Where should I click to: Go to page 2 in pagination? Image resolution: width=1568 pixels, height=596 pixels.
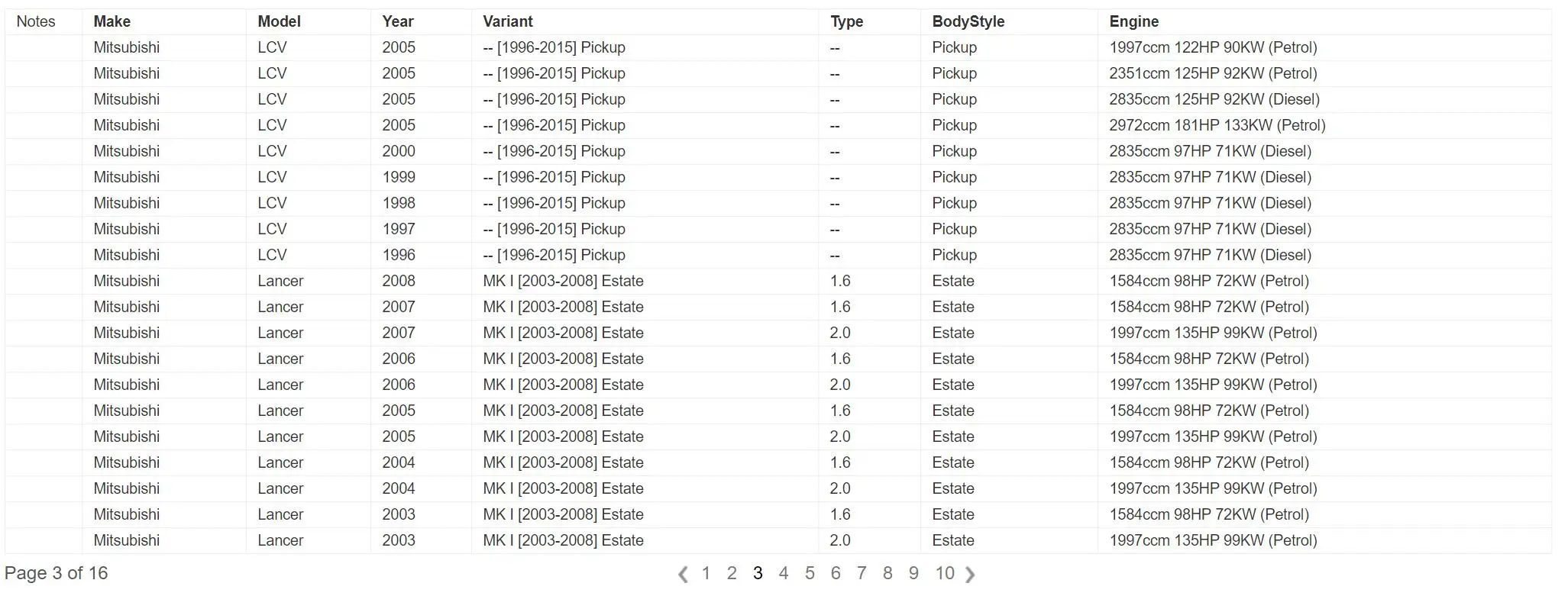point(732,573)
